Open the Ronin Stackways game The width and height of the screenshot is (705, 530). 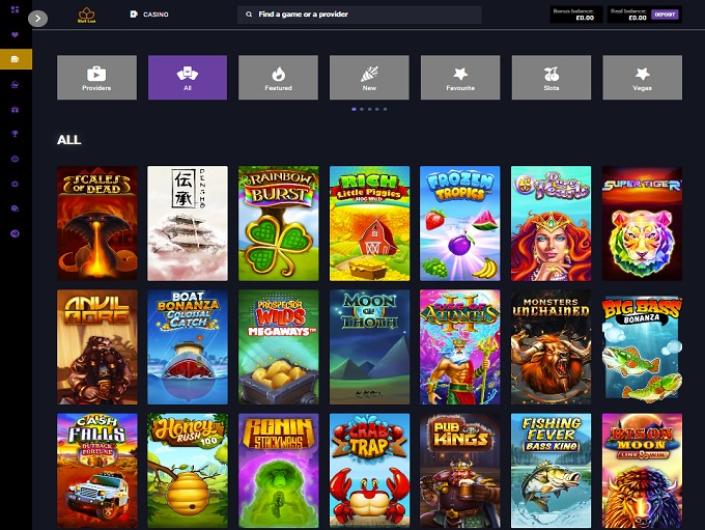pyautogui.click(x=278, y=471)
